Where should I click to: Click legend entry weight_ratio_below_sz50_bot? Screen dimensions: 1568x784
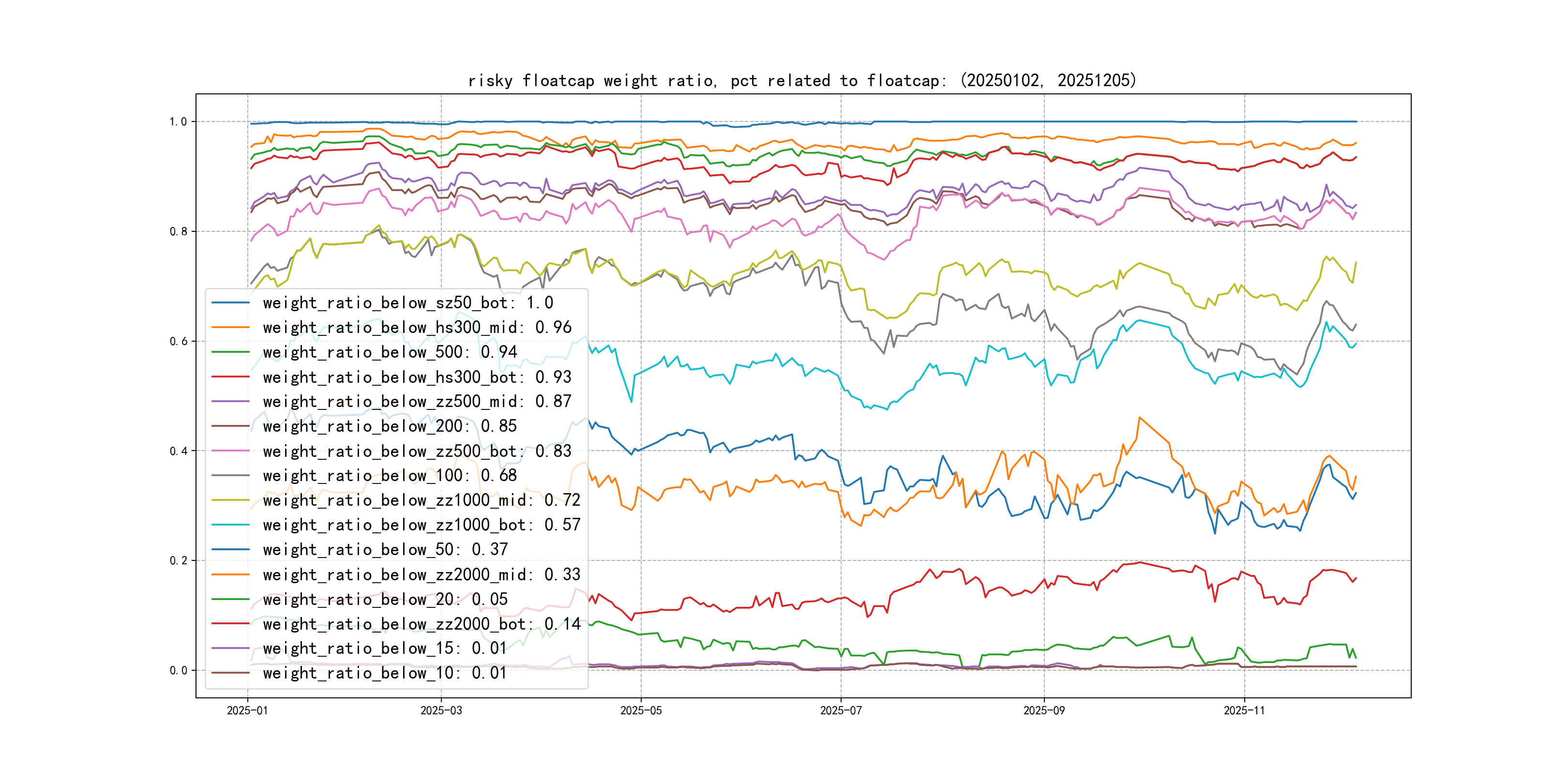pos(407,302)
